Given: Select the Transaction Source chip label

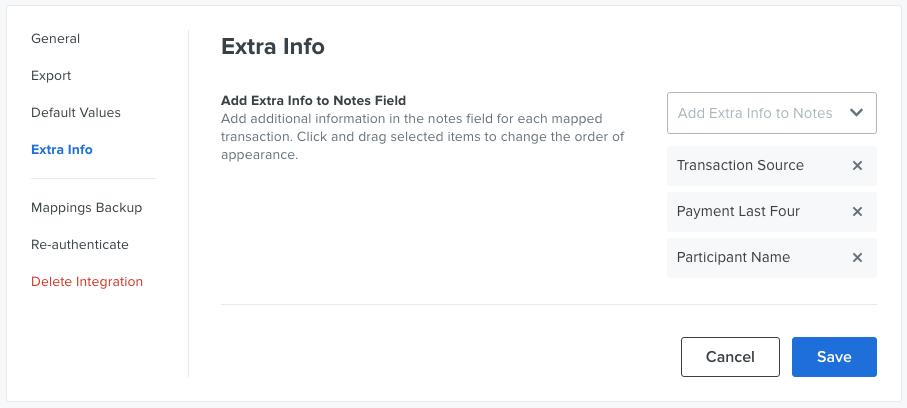Looking at the screenshot, I should pyautogui.click(x=740, y=166).
